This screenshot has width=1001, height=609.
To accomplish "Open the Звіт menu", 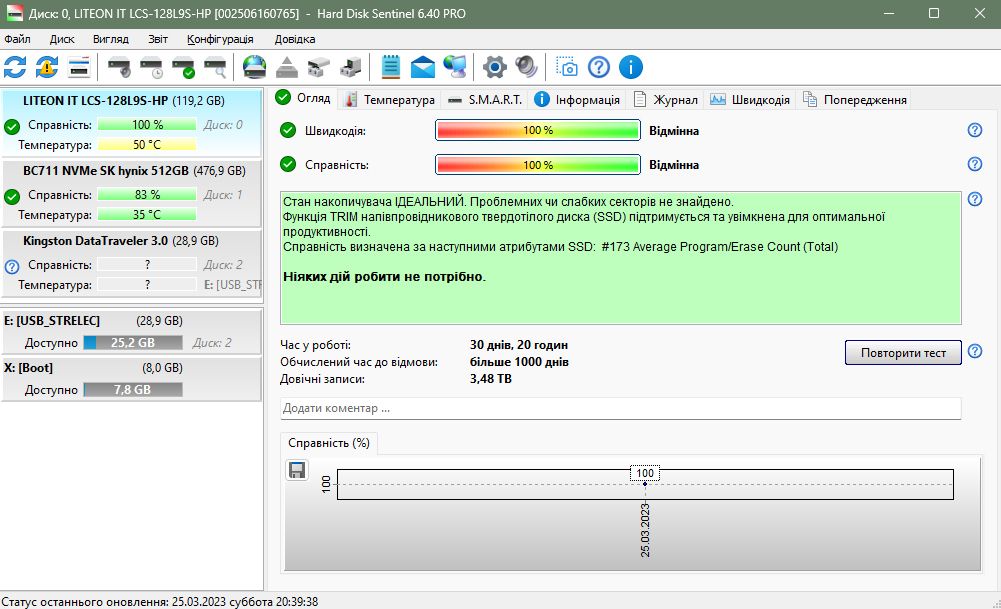I will [158, 39].
